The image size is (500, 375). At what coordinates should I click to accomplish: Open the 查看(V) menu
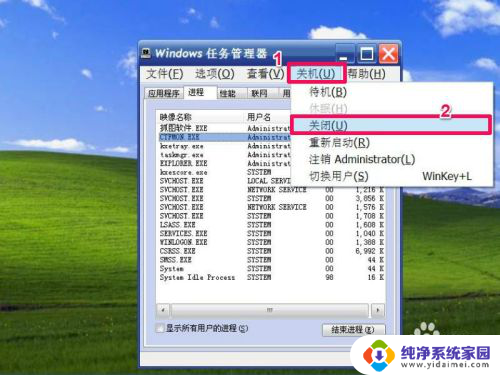[x=265, y=74]
